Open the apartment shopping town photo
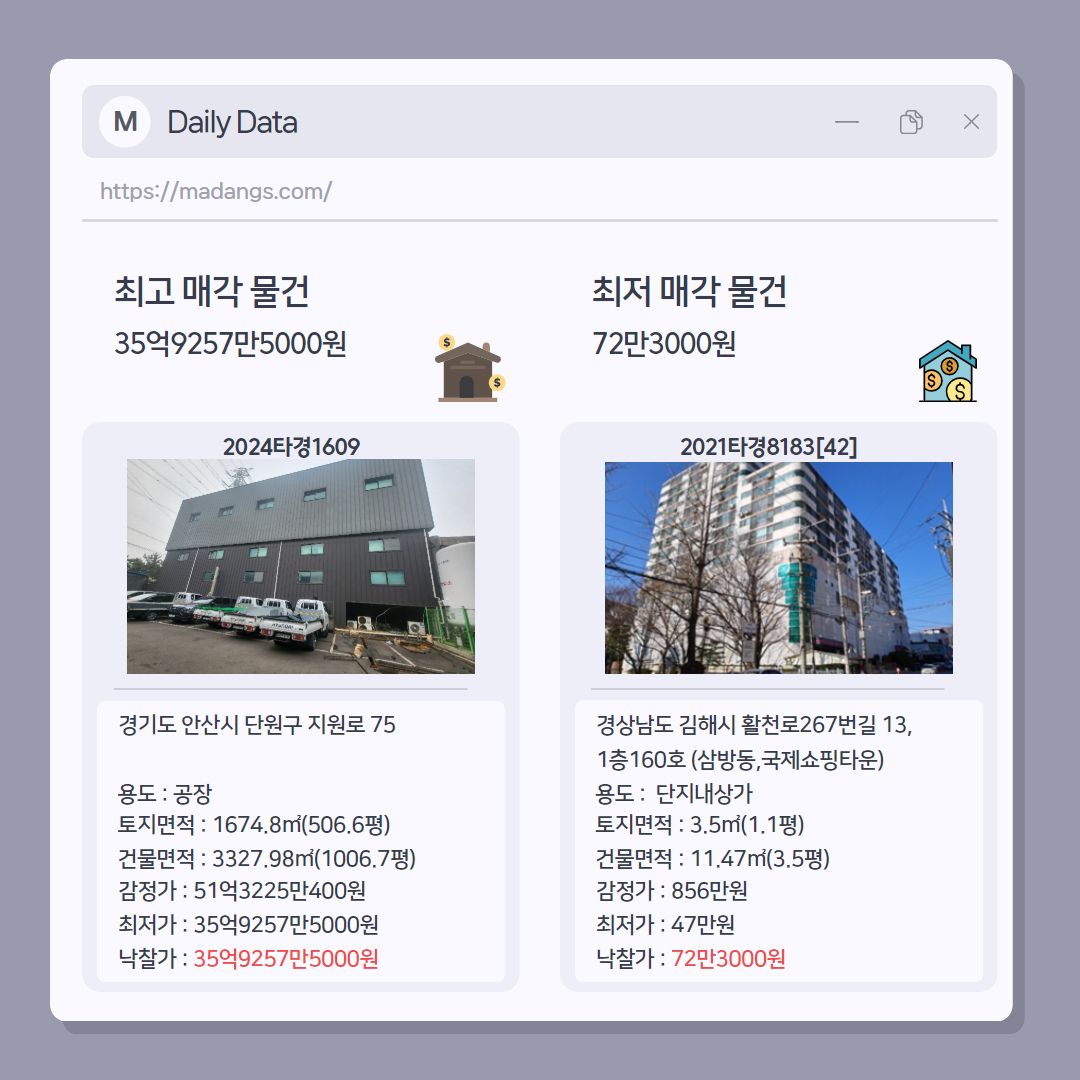 tap(778, 568)
